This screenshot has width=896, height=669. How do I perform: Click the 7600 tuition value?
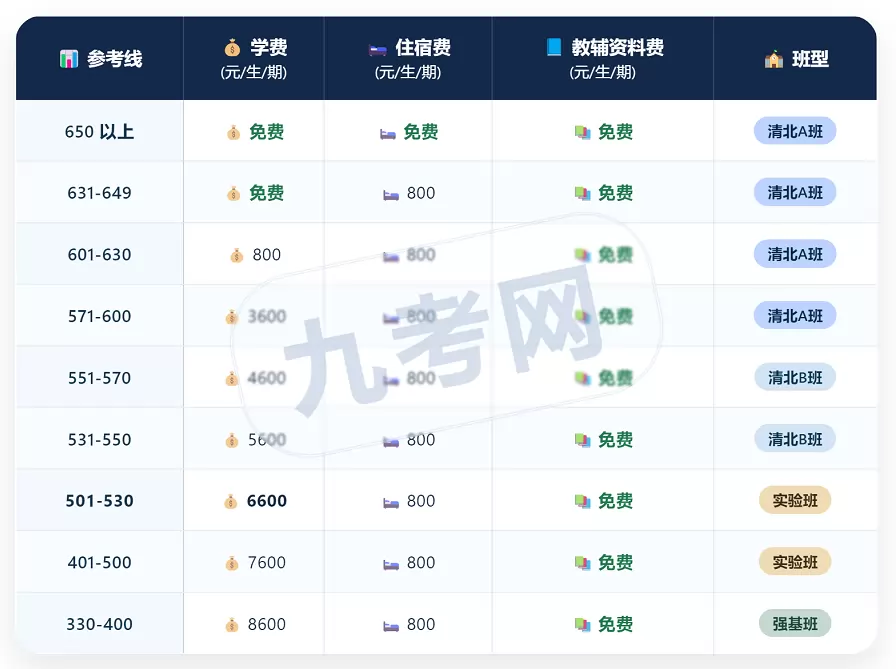[267, 563]
